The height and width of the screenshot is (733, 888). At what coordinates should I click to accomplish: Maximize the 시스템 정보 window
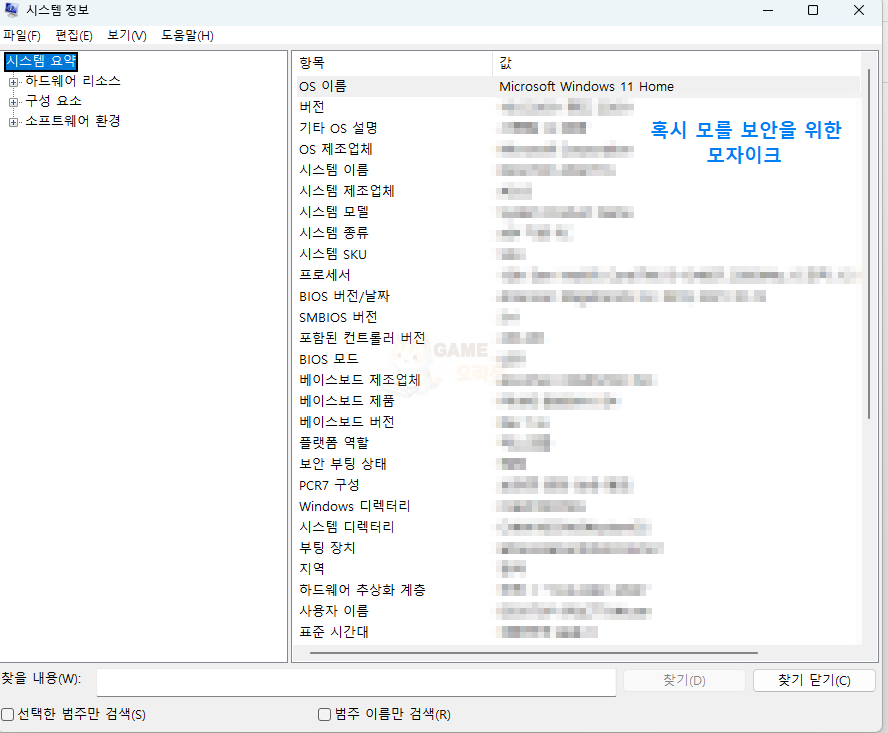(813, 10)
